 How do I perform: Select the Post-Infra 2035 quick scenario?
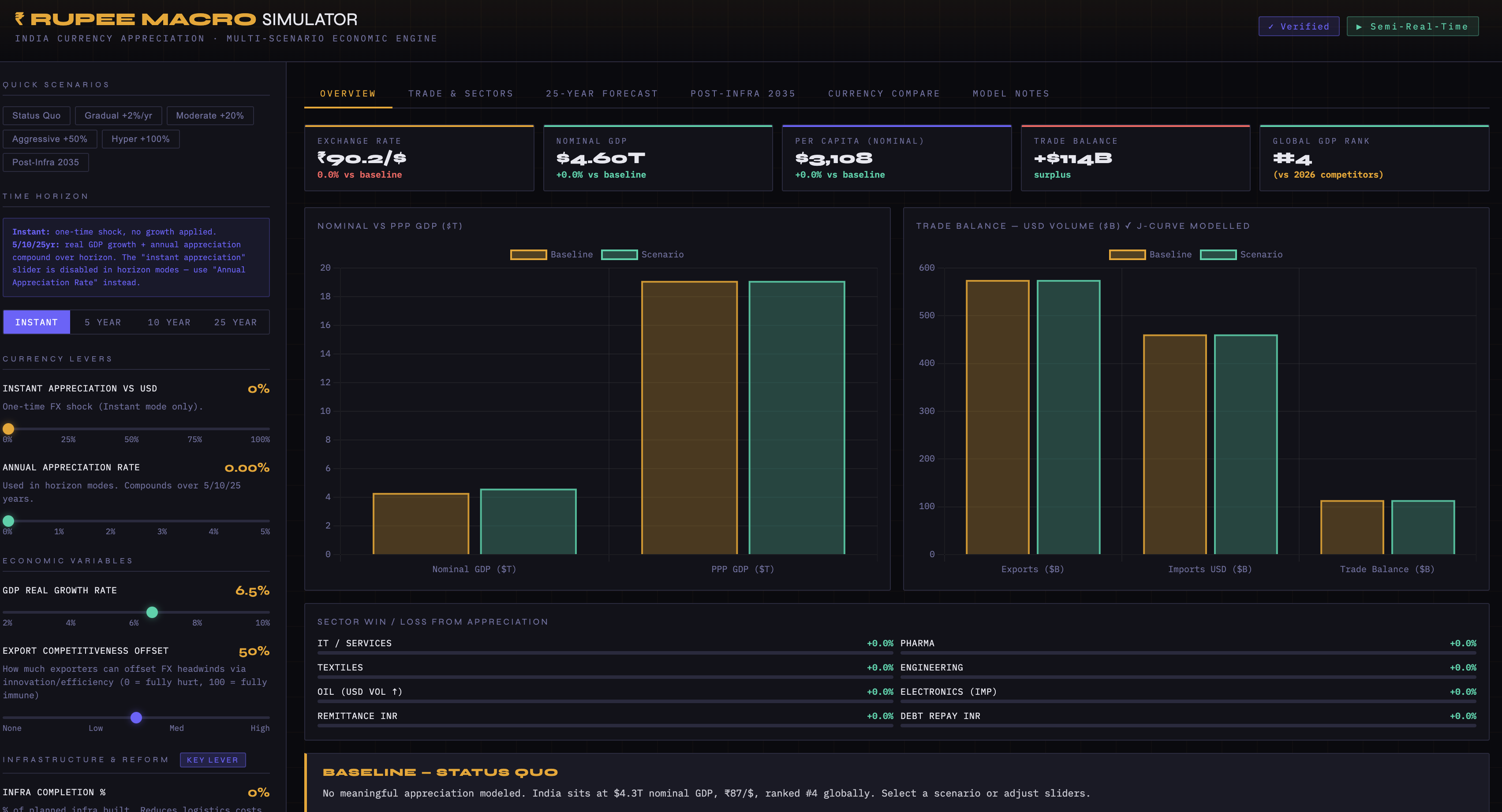[x=45, y=162]
